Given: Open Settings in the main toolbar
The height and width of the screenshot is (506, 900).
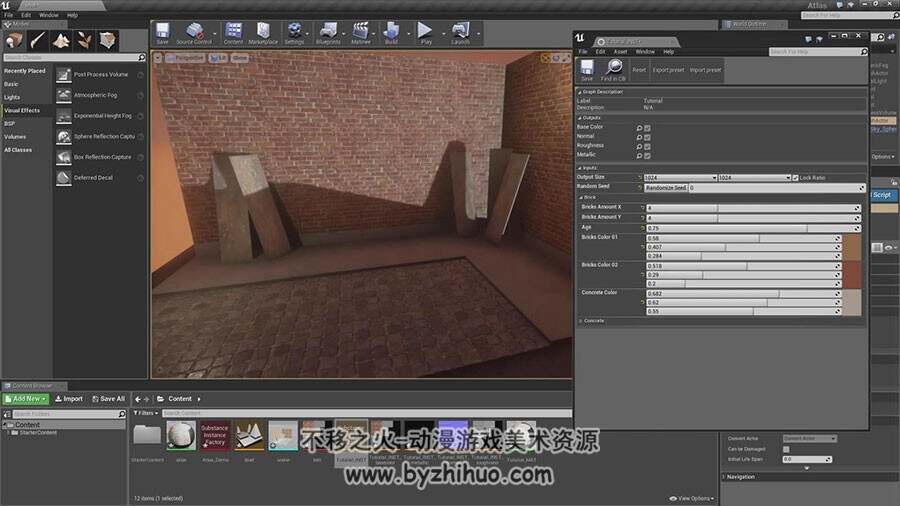Looking at the screenshot, I should pos(294,33).
